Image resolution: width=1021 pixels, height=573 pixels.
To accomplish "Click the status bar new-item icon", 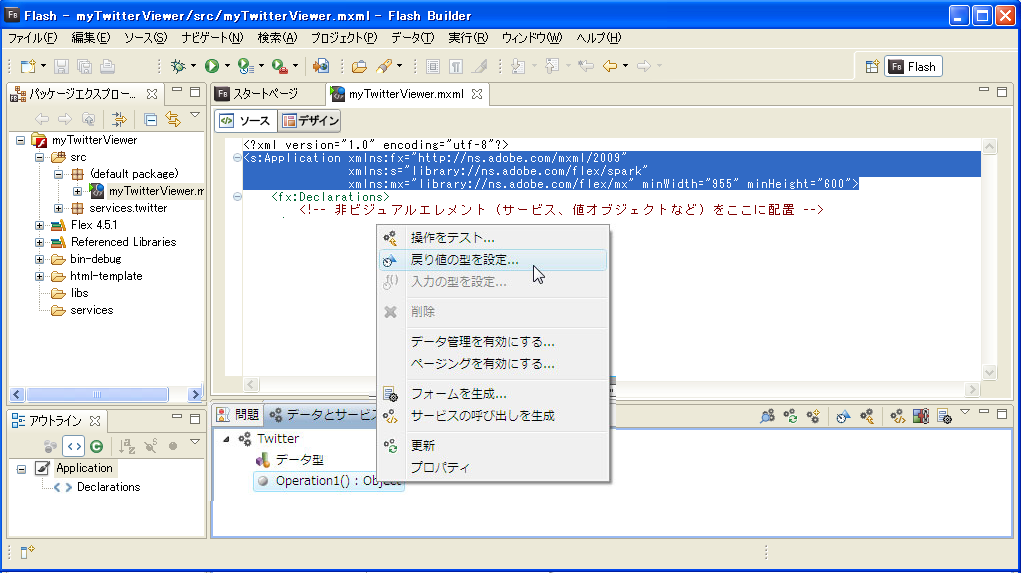I will [27, 552].
